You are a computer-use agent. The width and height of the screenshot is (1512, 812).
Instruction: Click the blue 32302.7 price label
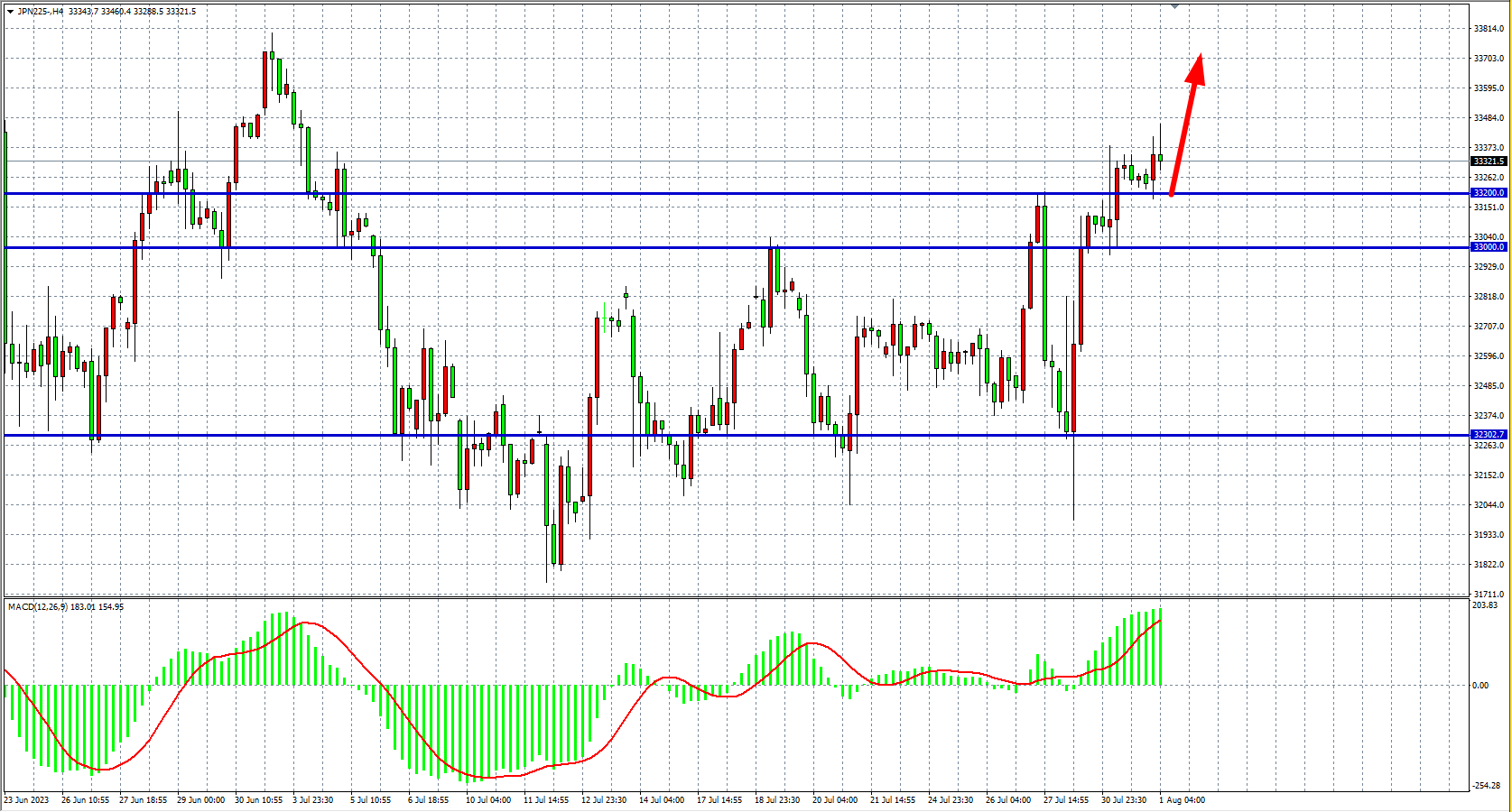[x=1489, y=435]
